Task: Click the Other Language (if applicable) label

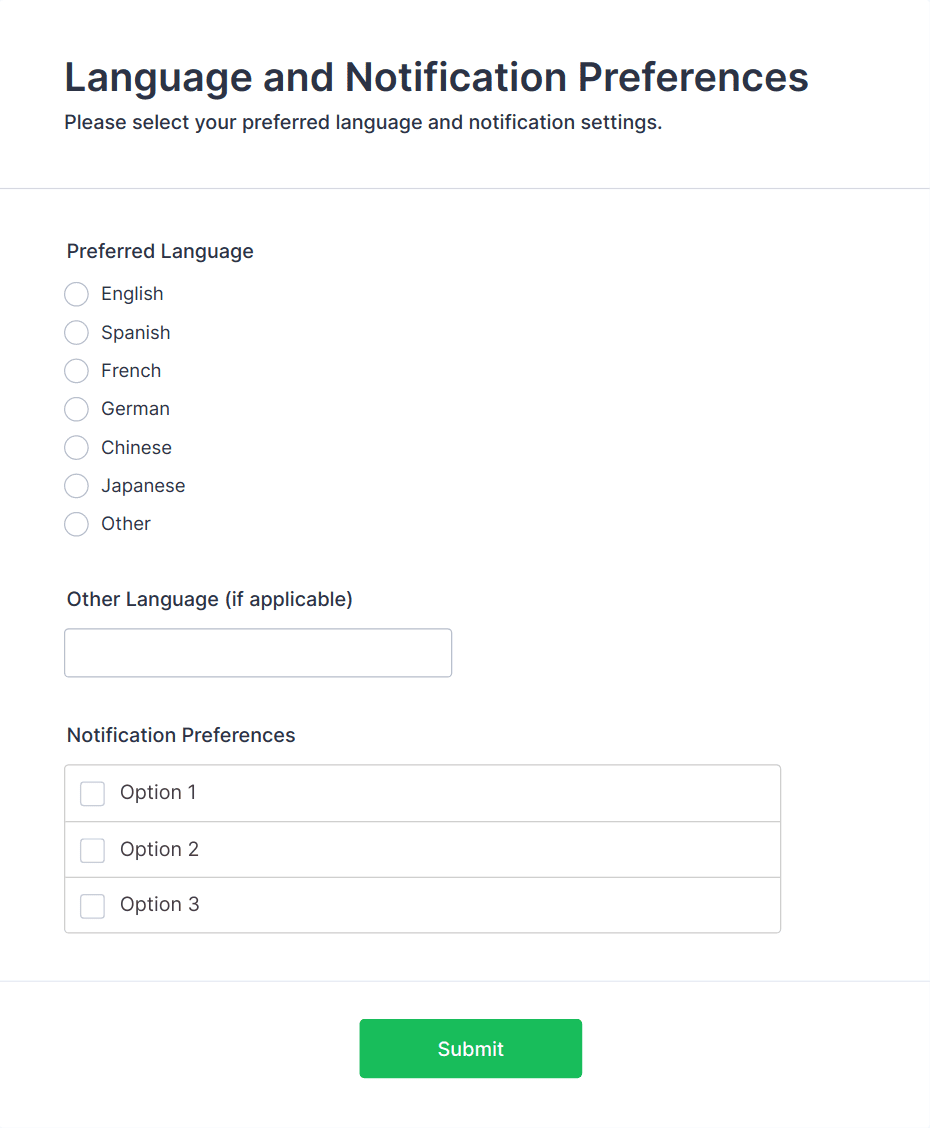Action: click(x=210, y=599)
